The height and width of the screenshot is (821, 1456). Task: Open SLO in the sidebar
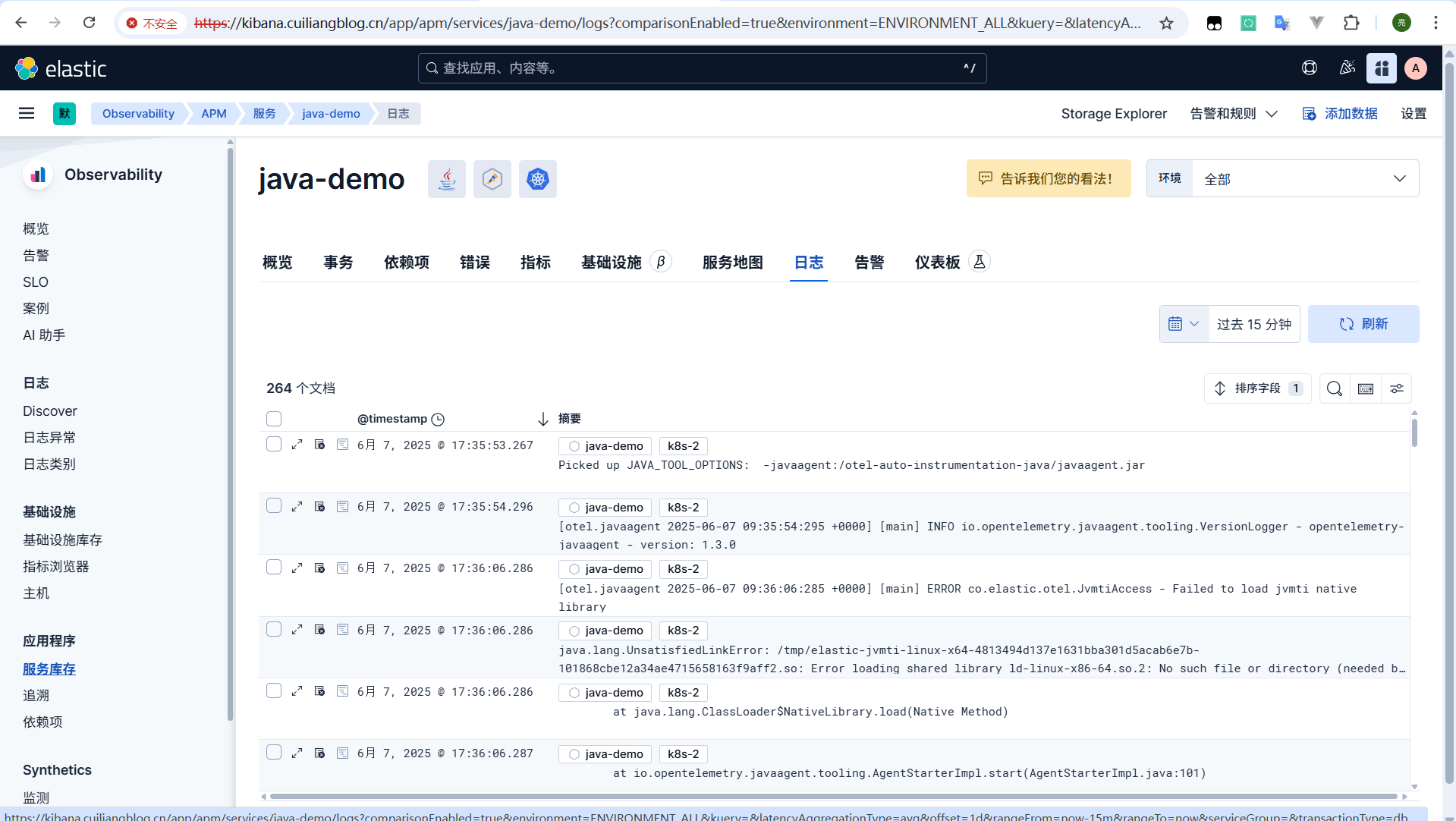click(36, 282)
